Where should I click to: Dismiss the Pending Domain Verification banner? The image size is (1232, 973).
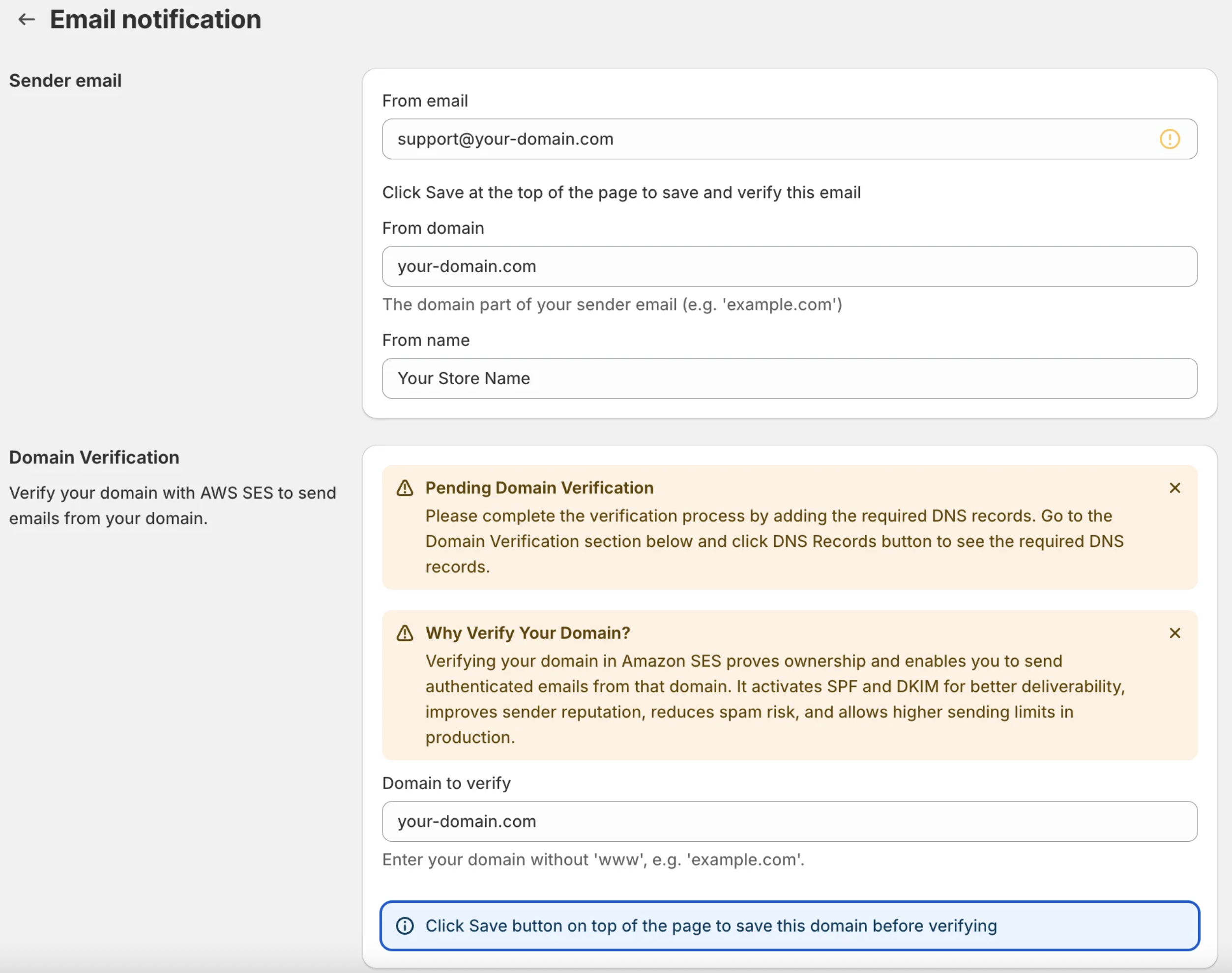coord(1174,487)
